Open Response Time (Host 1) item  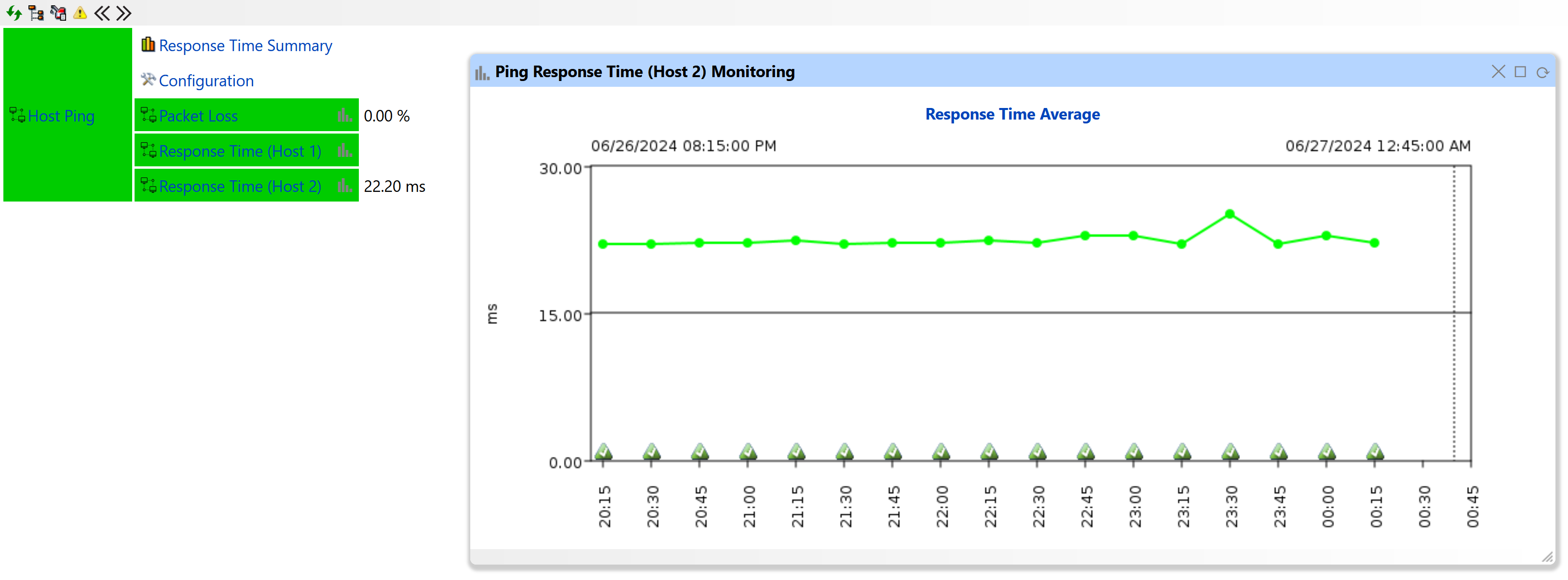click(x=240, y=151)
